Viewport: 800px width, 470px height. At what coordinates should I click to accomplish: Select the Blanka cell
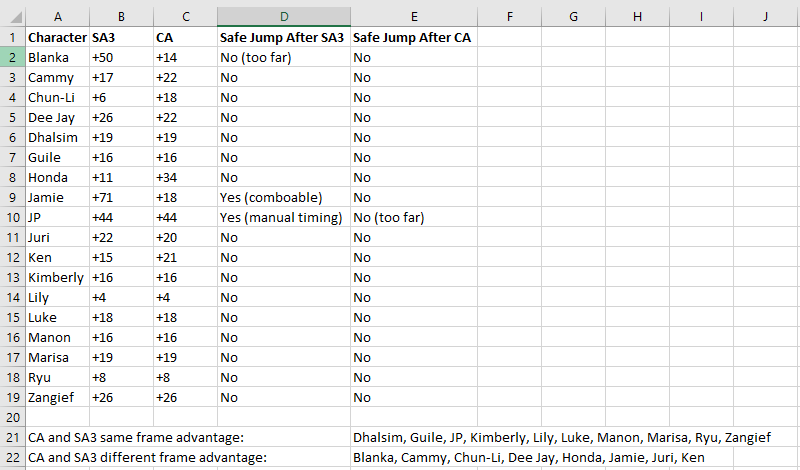click(58, 57)
